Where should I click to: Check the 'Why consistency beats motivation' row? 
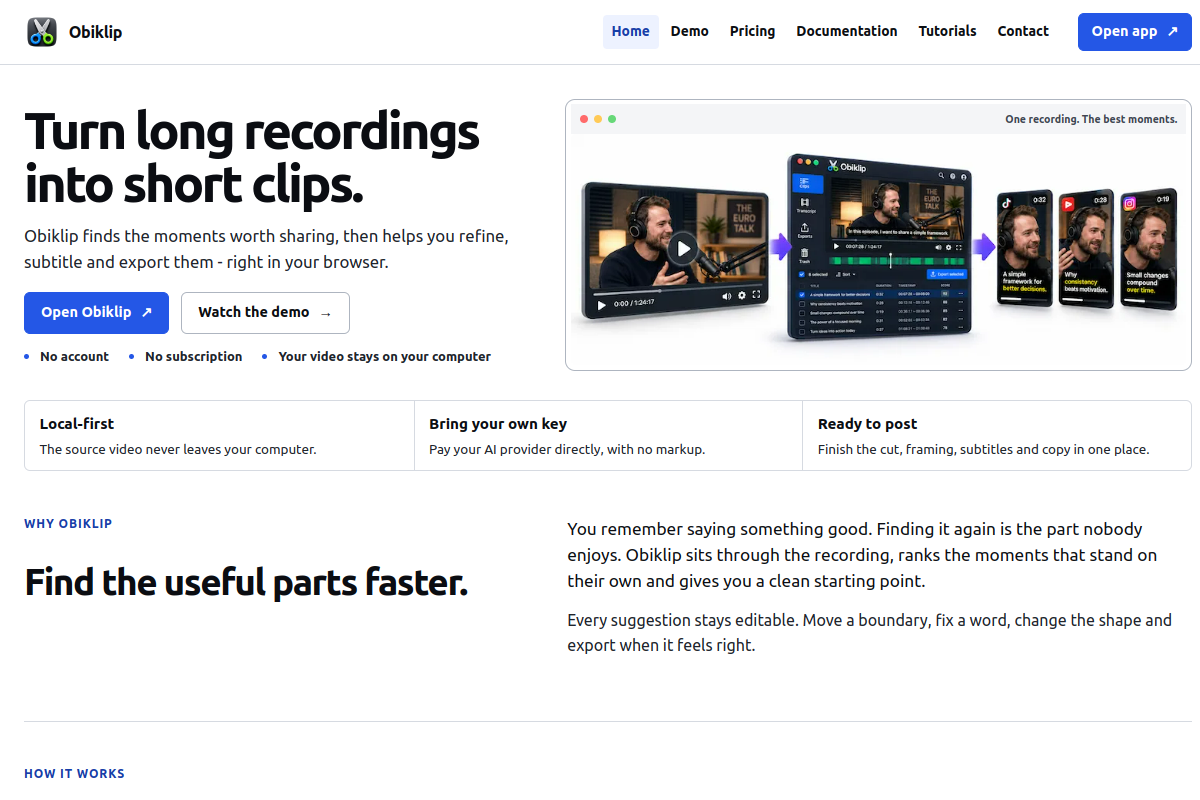[x=802, y=304]
